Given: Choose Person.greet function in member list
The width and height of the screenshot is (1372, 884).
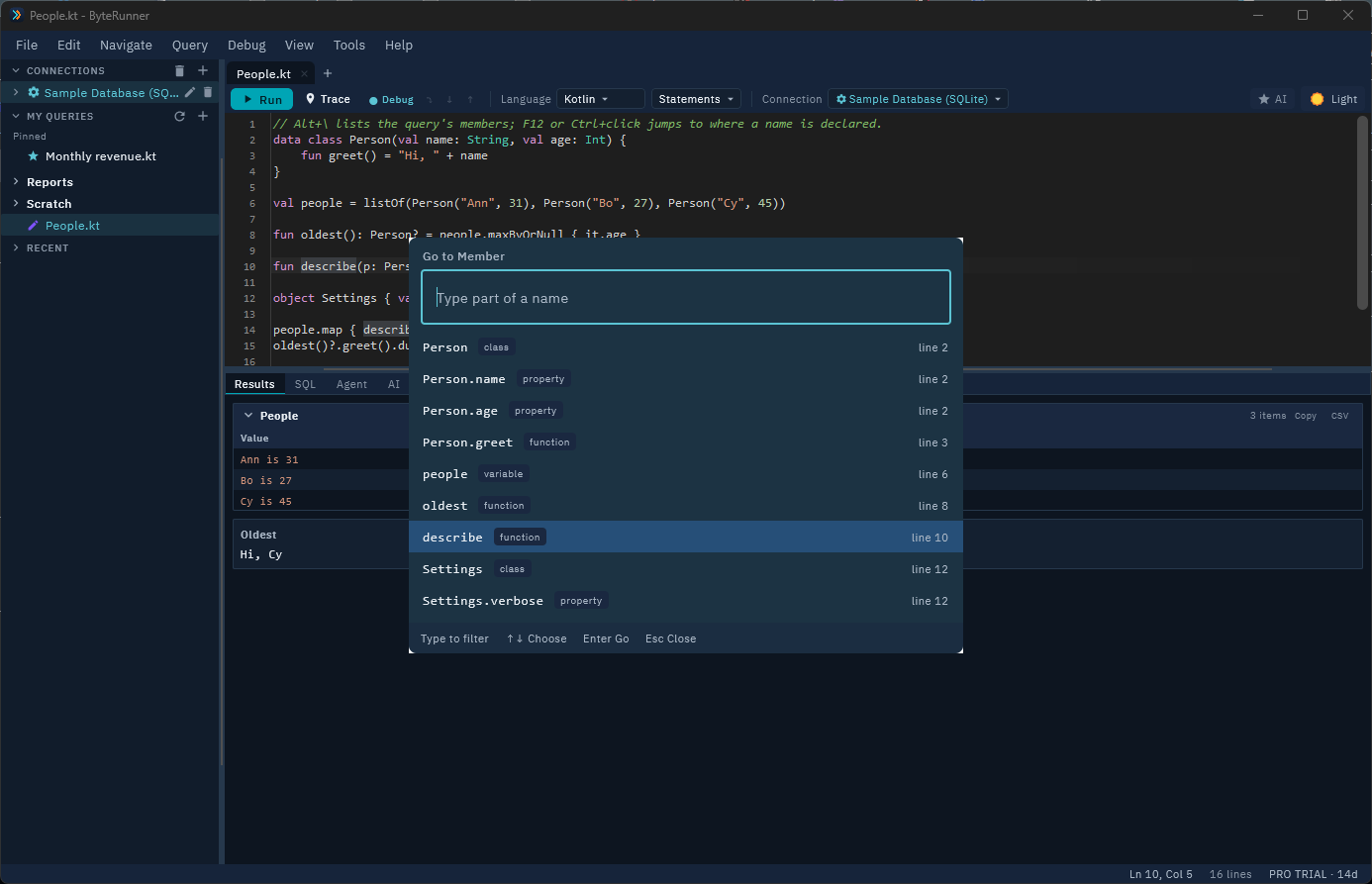Looking at the screenshot, I should pos(686,442).
